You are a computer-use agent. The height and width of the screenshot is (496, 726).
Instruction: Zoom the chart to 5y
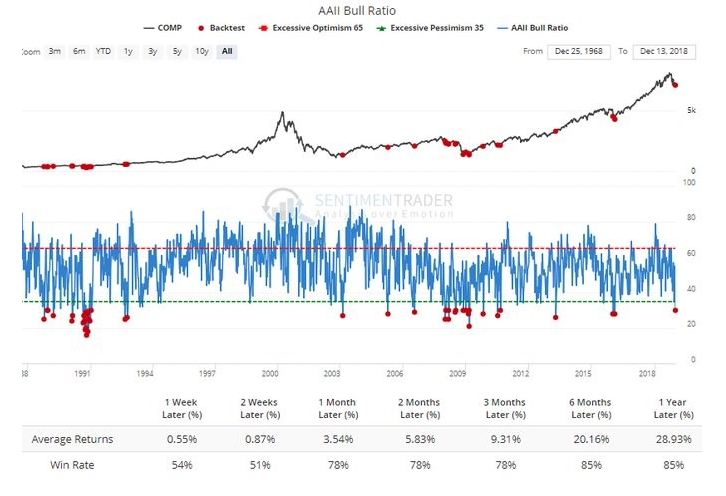click(x=176, y=51)
